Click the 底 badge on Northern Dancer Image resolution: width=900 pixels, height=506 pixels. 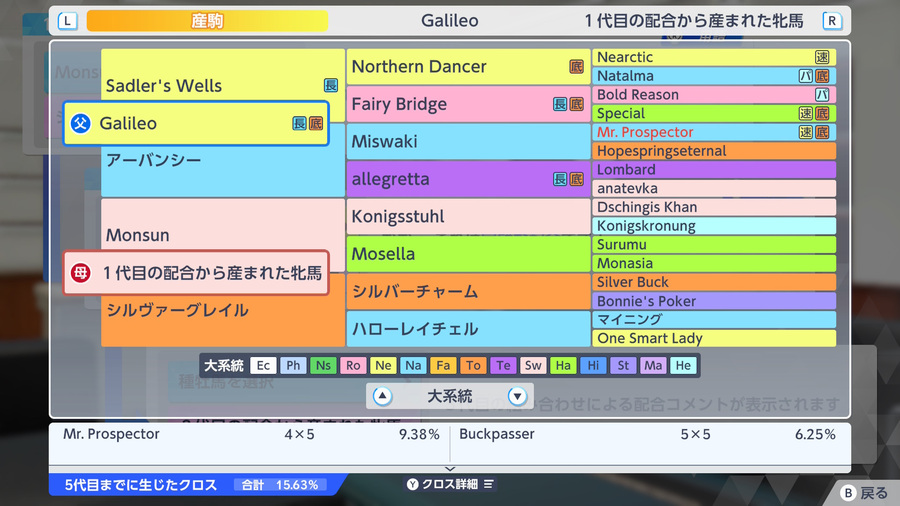[576, 67]
